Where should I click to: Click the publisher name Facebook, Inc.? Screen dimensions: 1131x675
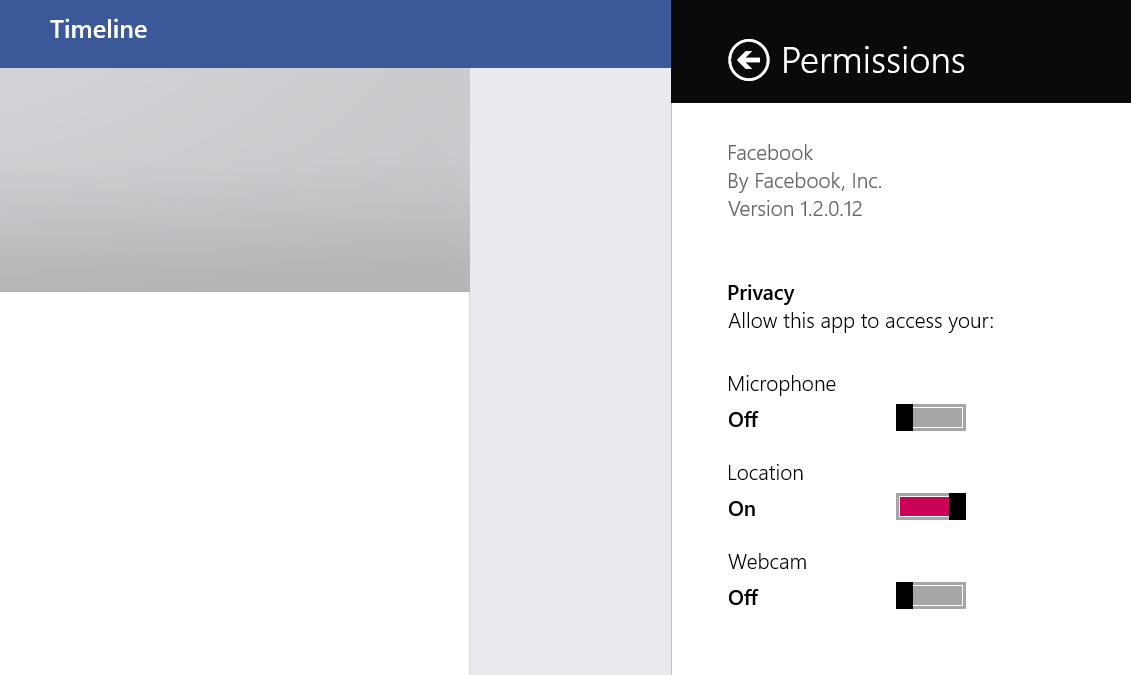[805, 181]
